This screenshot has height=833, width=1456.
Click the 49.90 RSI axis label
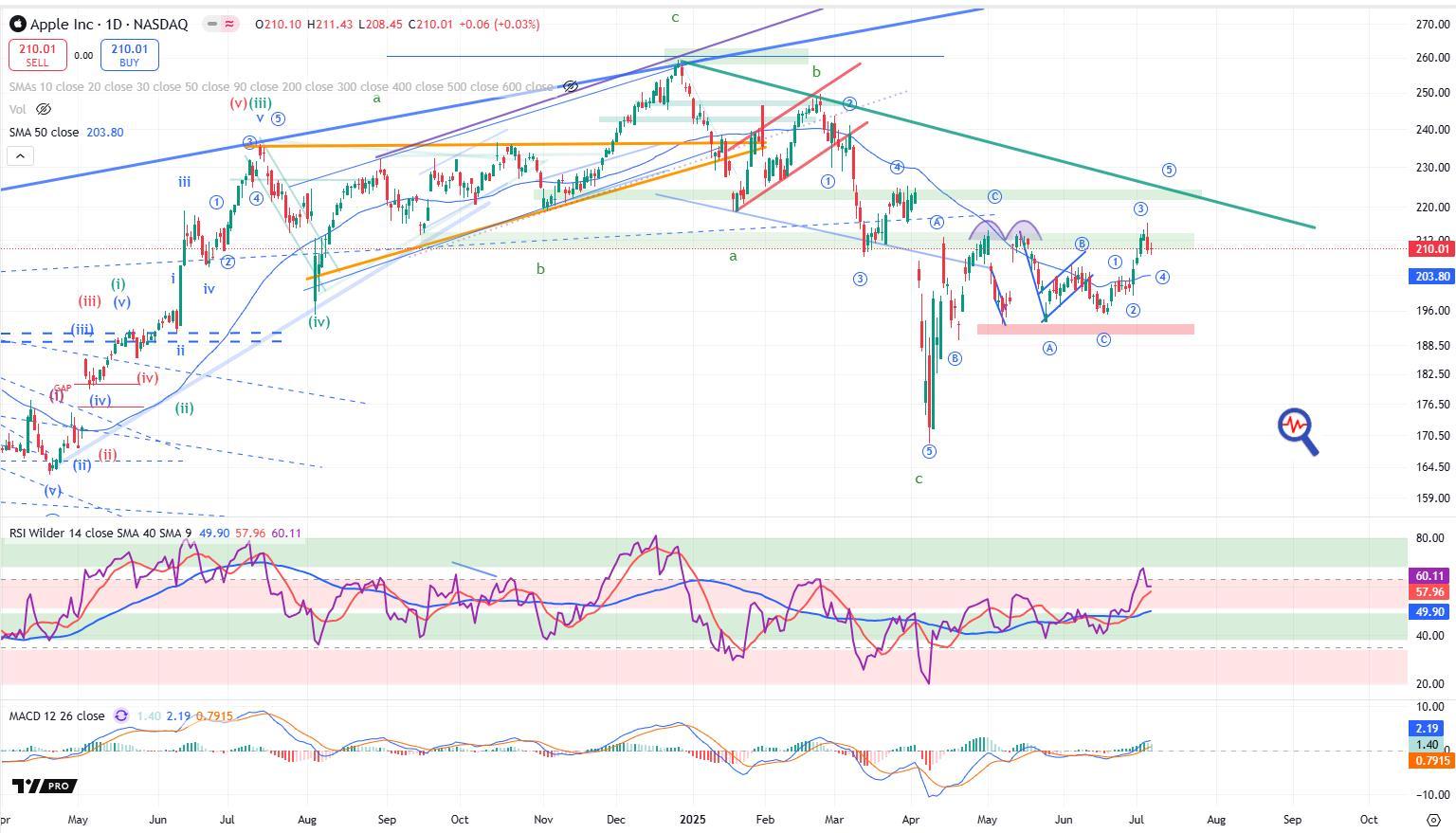click(1430, 612)
